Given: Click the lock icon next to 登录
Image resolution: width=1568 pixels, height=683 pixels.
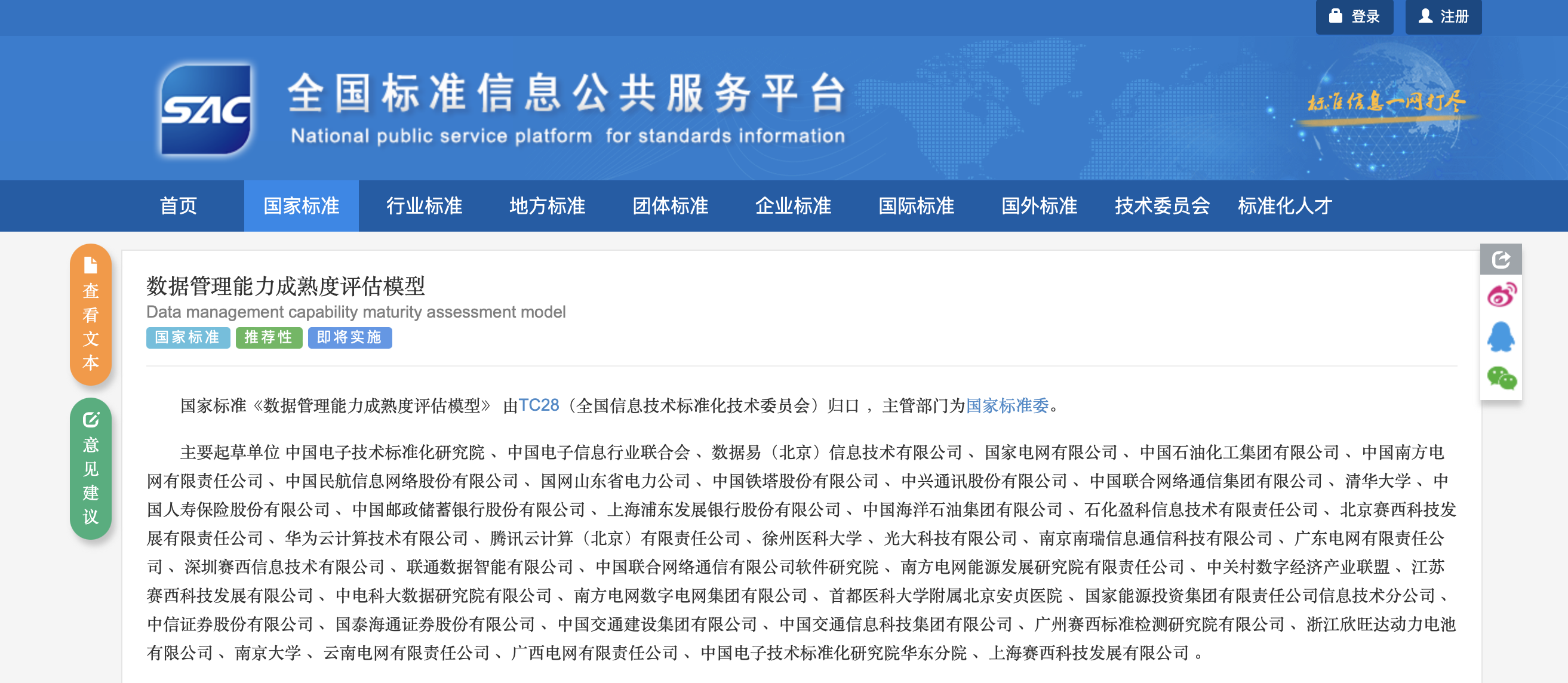Looking at the screenshot, I should point(1336,17).
